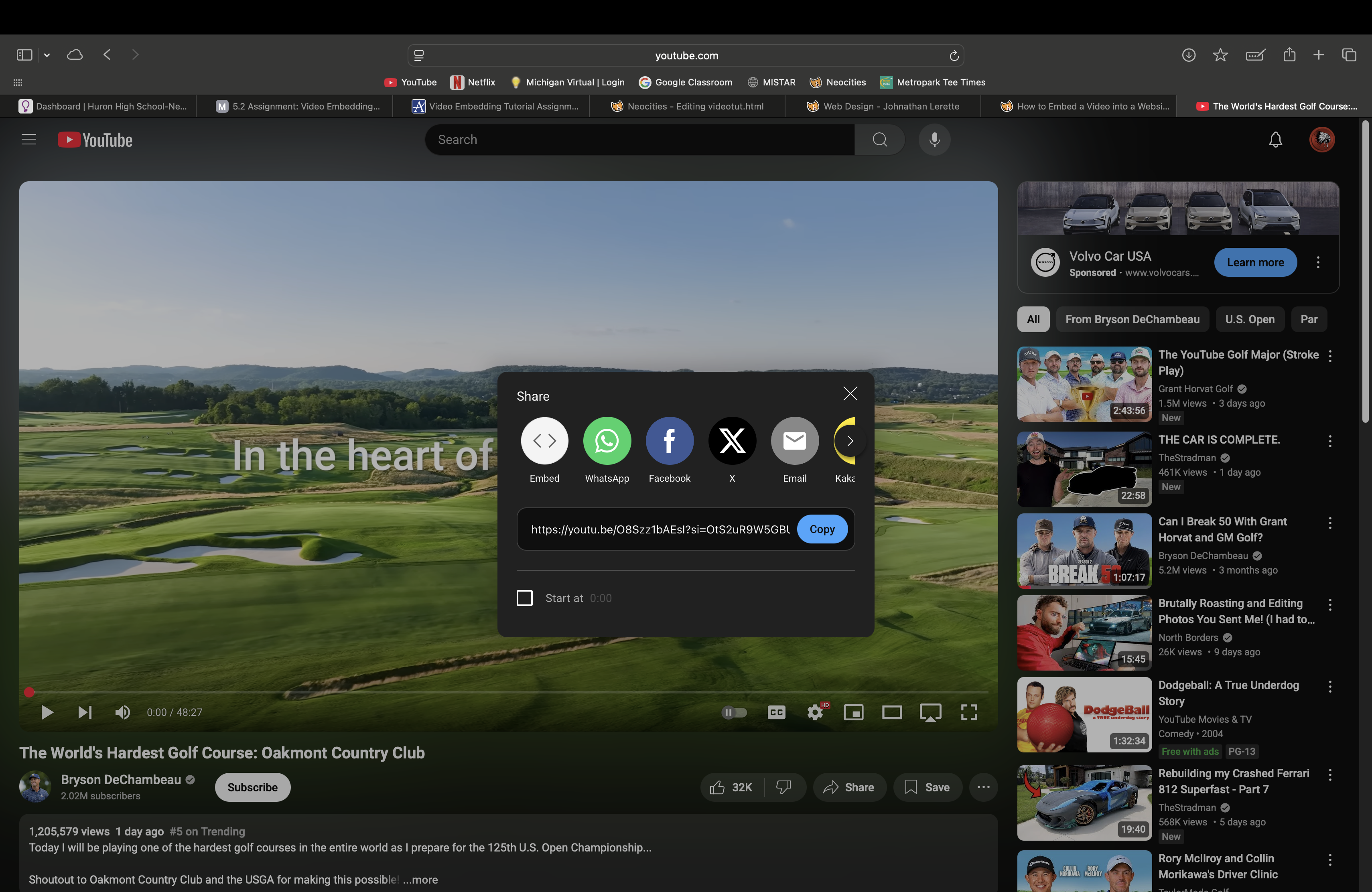Open AirPlay from the player
Screen dimensions: 1372x892
(930, 713)
